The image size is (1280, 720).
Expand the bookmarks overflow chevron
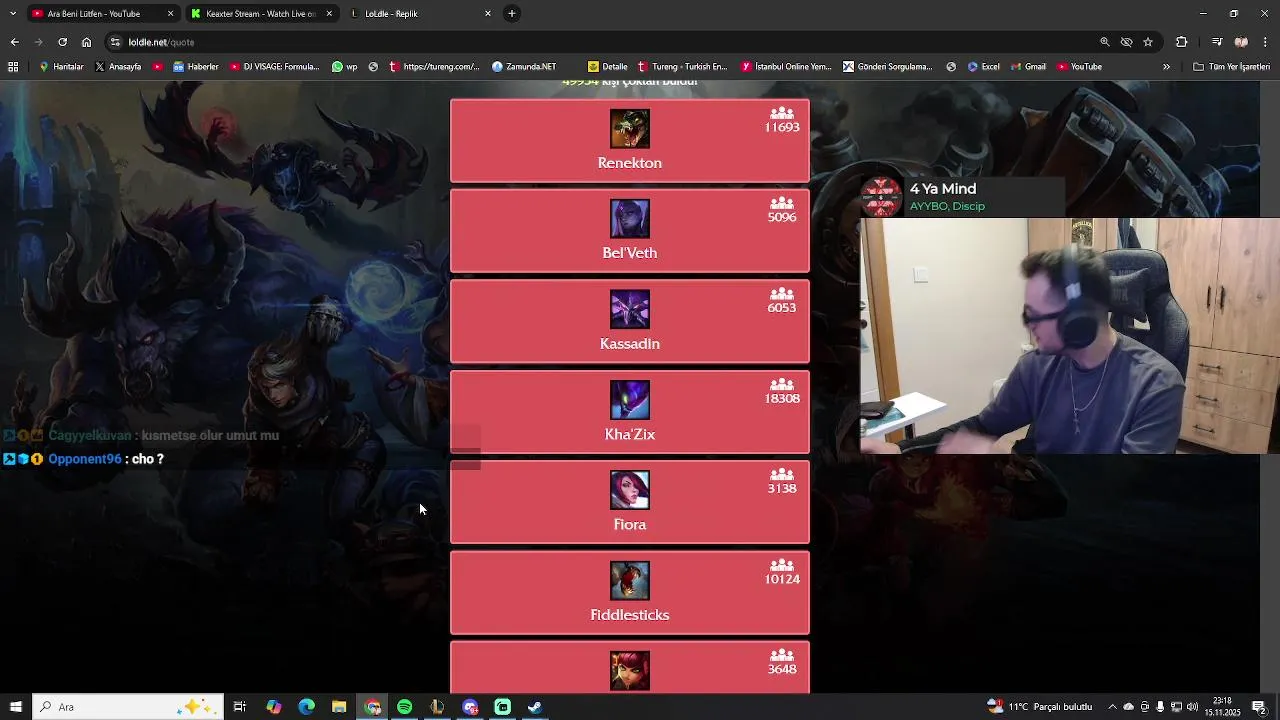pyautogui.click(x=1166, y=67)
